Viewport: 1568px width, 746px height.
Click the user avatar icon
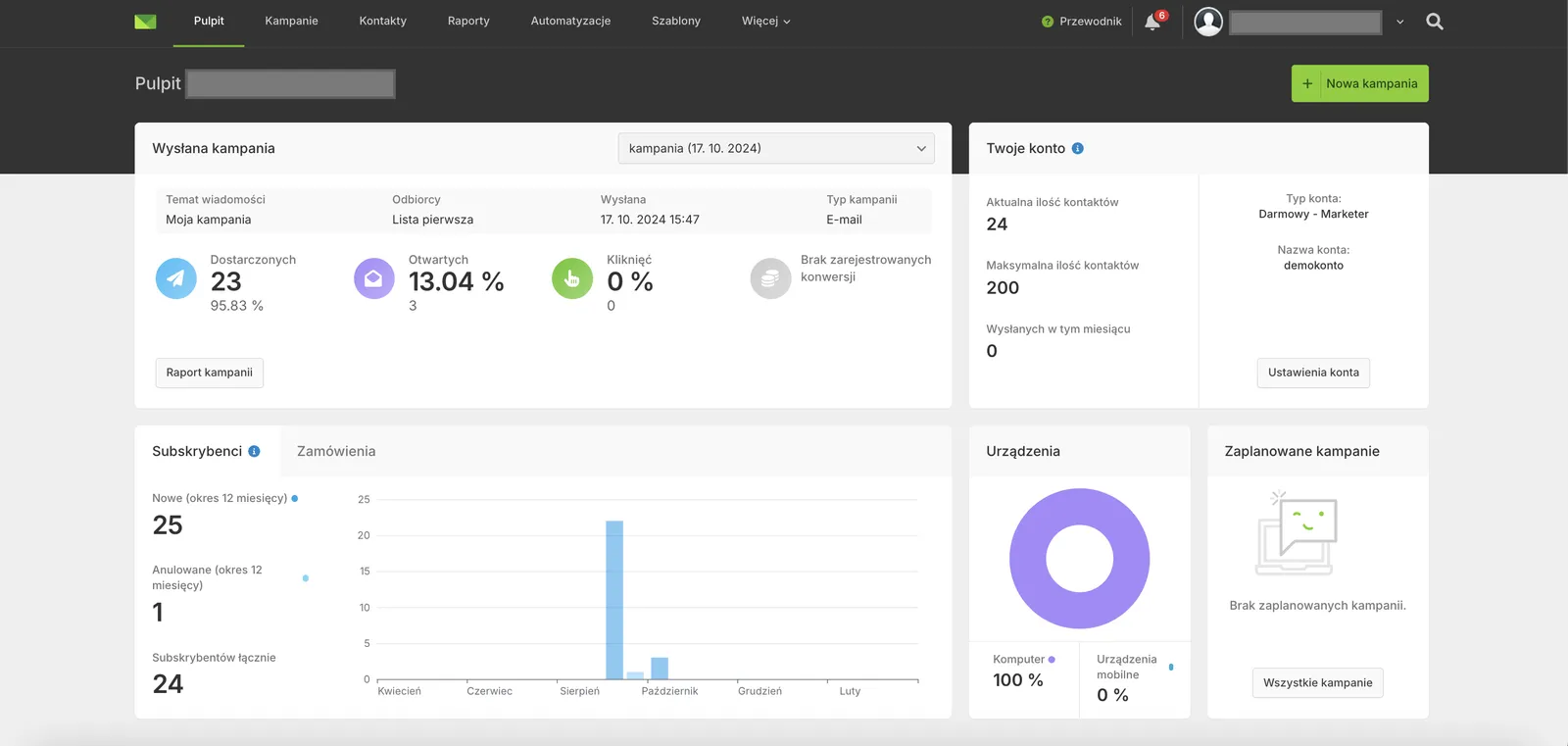pos(1208,22)
